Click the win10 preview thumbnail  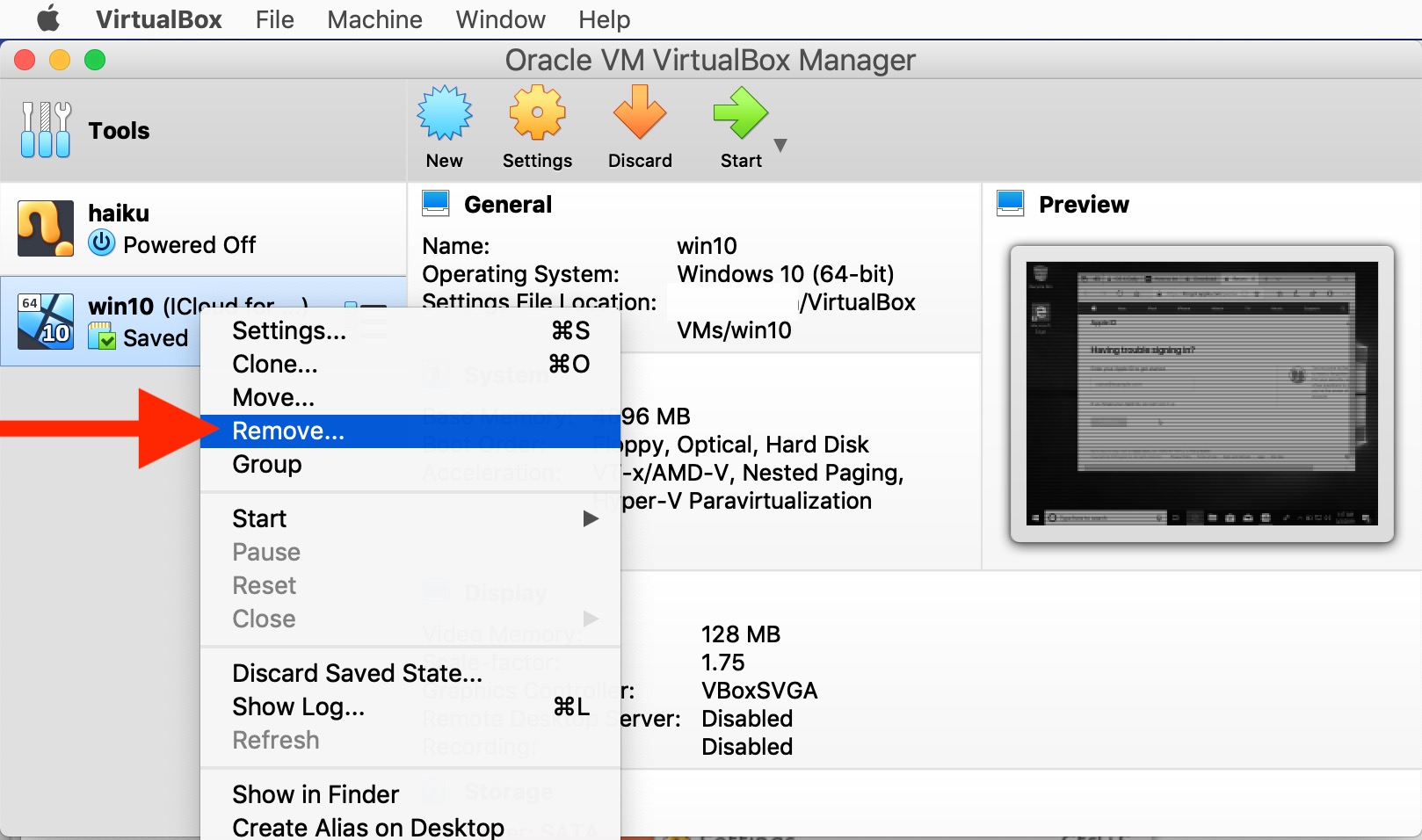[x=1201, y=394]
